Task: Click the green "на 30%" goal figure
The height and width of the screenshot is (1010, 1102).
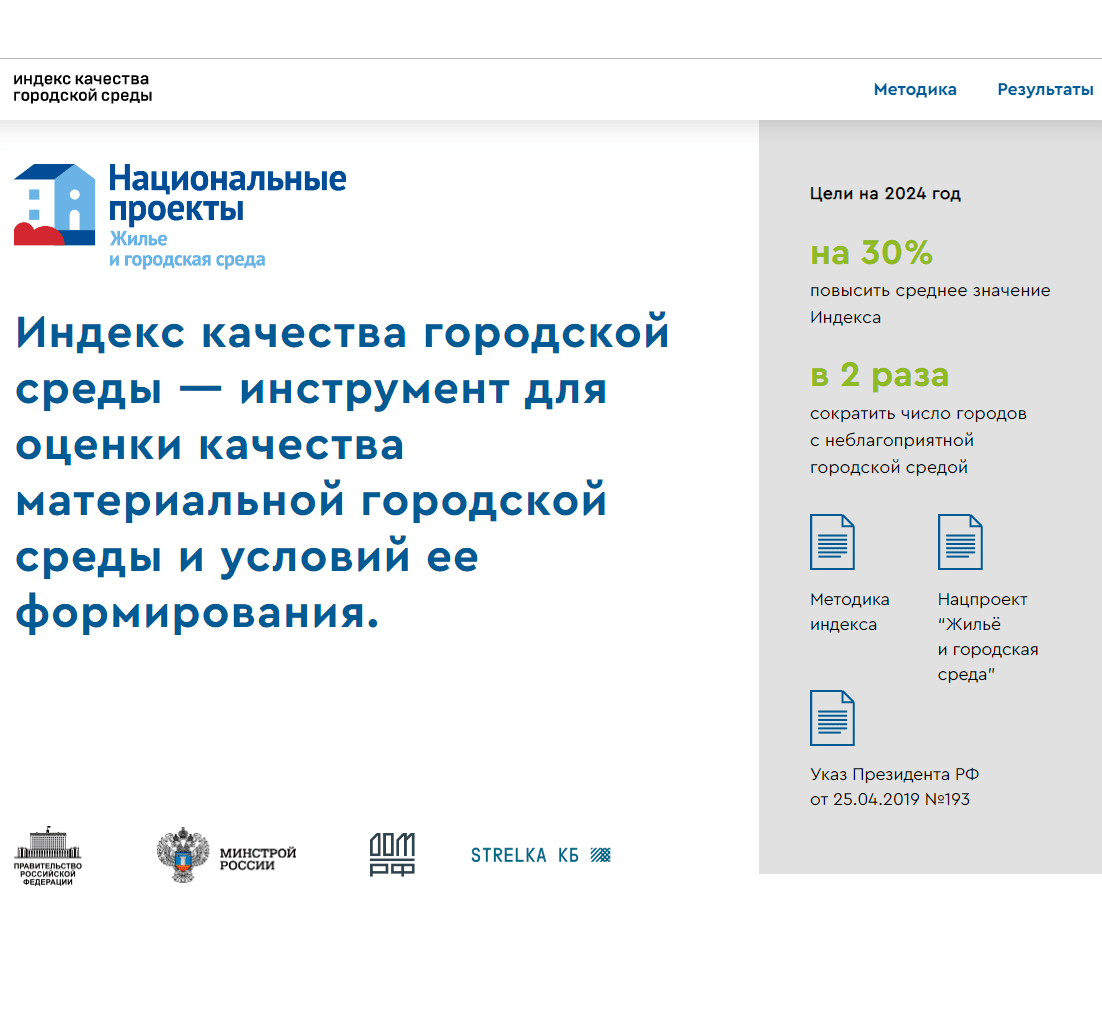Action: (871, 254)
